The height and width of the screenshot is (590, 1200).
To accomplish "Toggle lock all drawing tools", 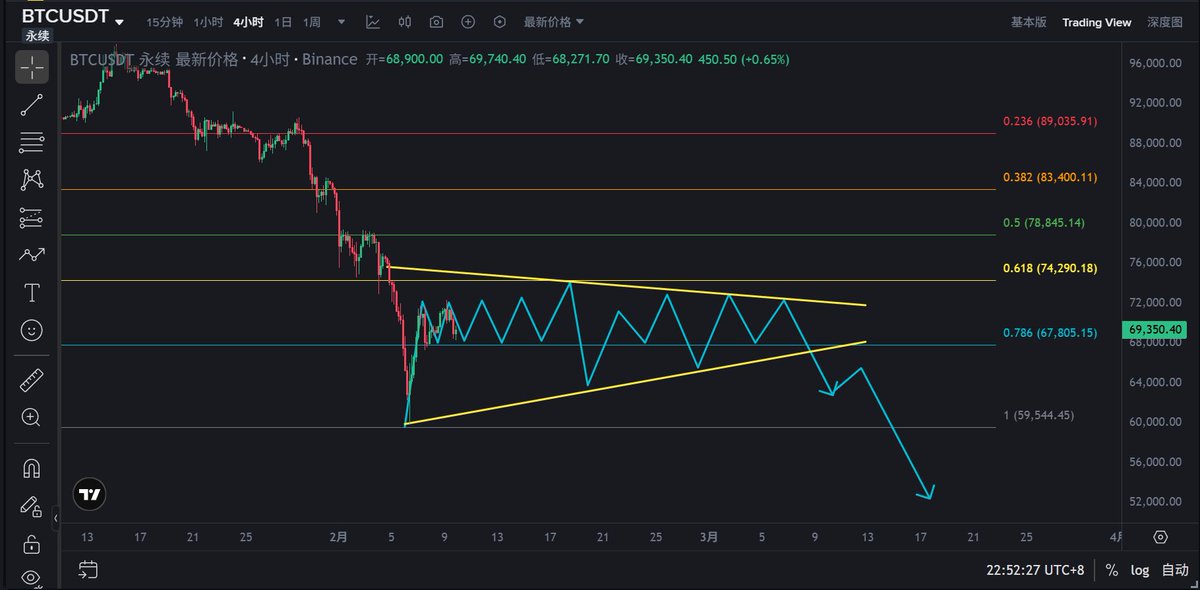I will click(31, 543).
